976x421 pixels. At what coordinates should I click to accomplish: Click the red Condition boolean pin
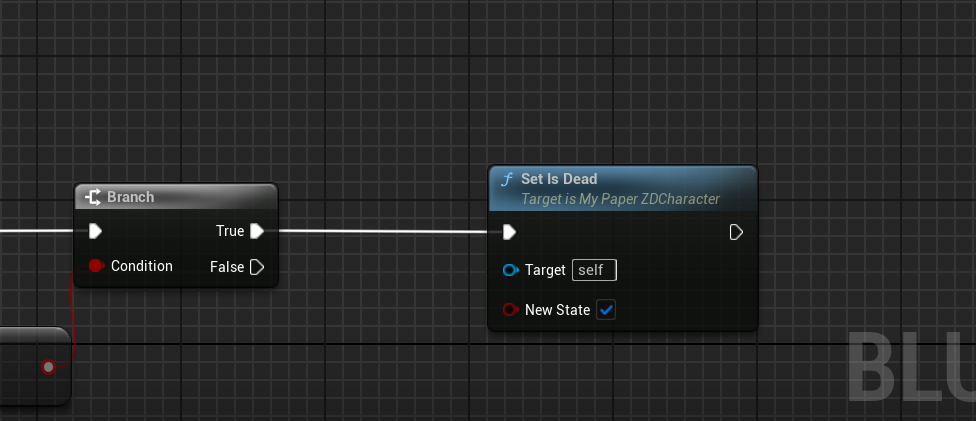[96, 266]
